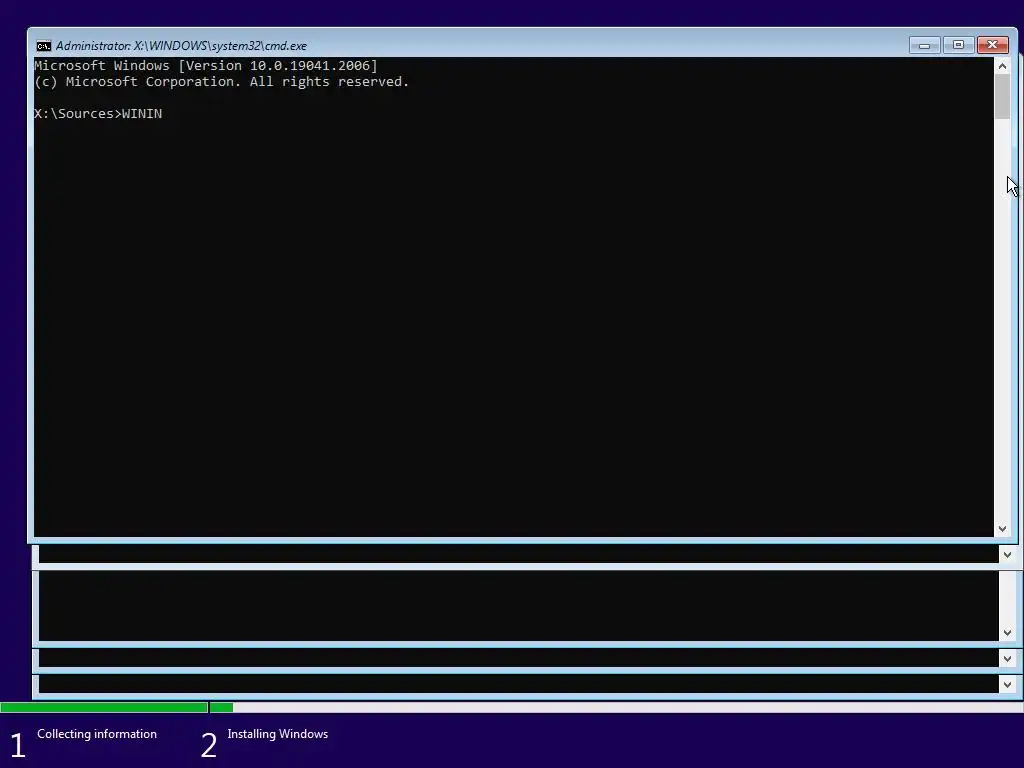The image size is (1024, 768).
Task: Click the cmd.exe icon in title bar
Action: 44,46
